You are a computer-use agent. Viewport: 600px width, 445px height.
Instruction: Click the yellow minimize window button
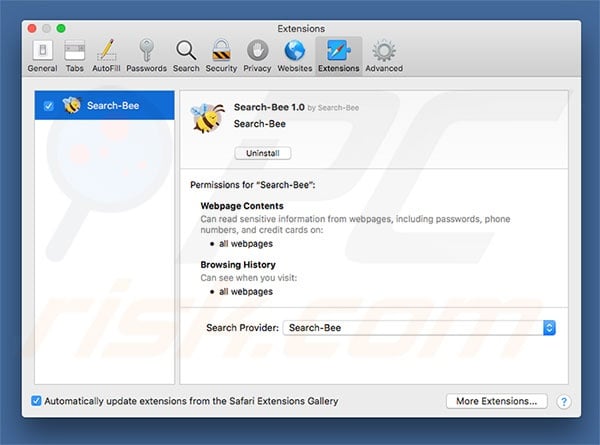[45, 27]
